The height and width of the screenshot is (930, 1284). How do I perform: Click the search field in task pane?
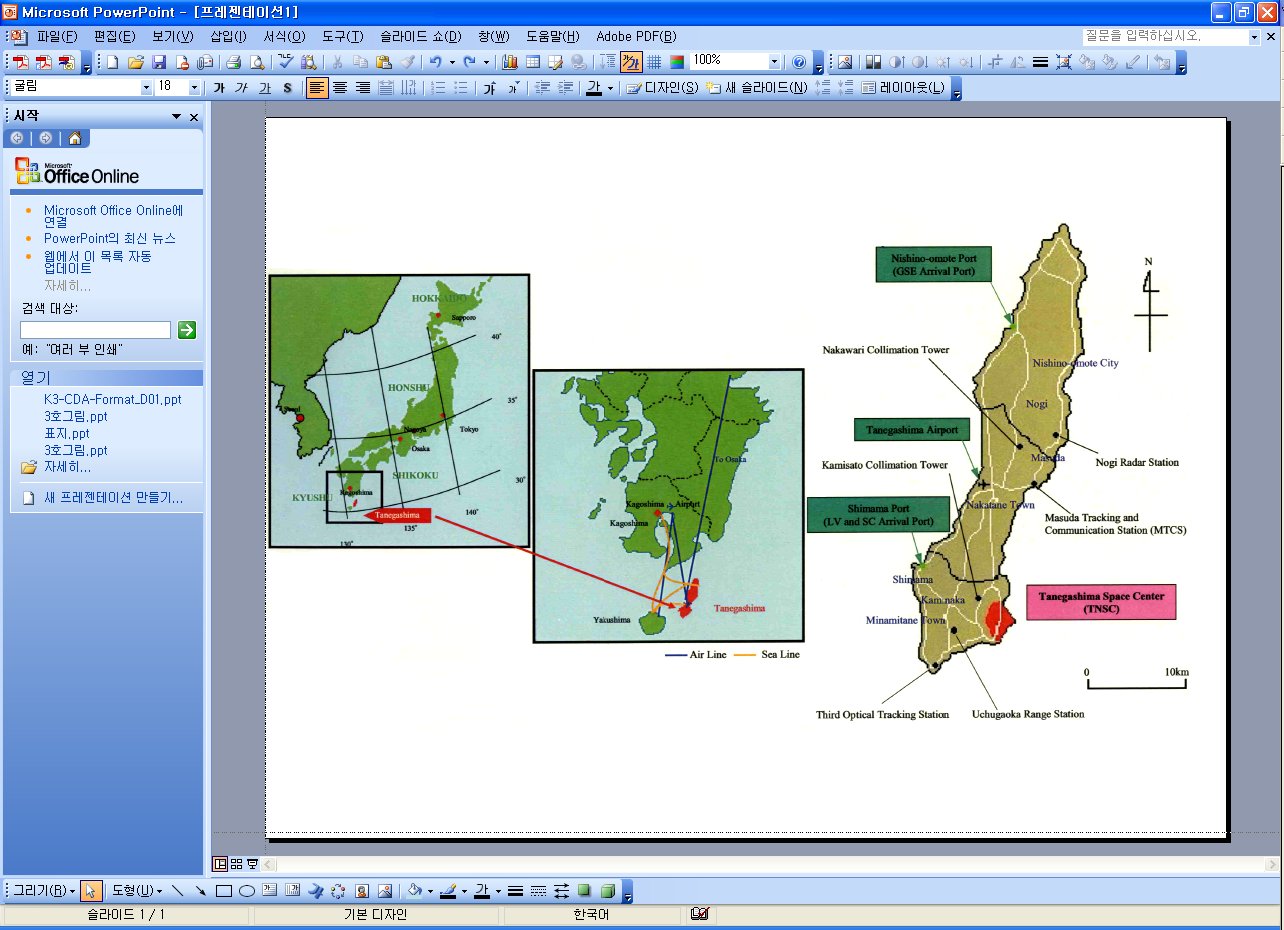96,330
